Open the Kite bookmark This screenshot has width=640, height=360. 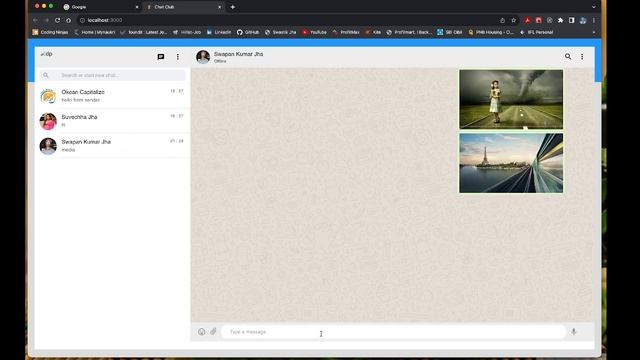pyautogui.click(x=373, y=32)
